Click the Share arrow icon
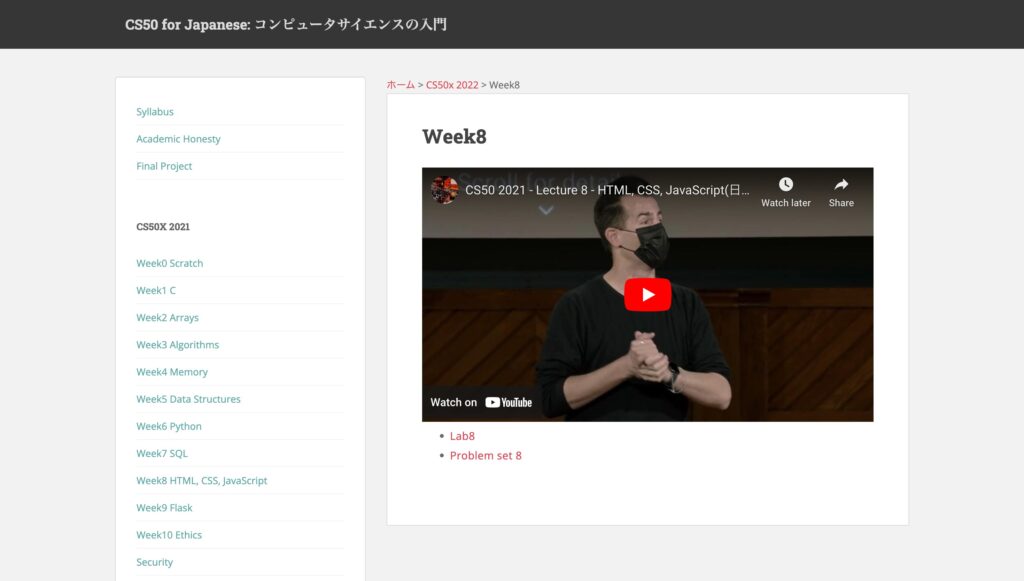 [841, 185]
